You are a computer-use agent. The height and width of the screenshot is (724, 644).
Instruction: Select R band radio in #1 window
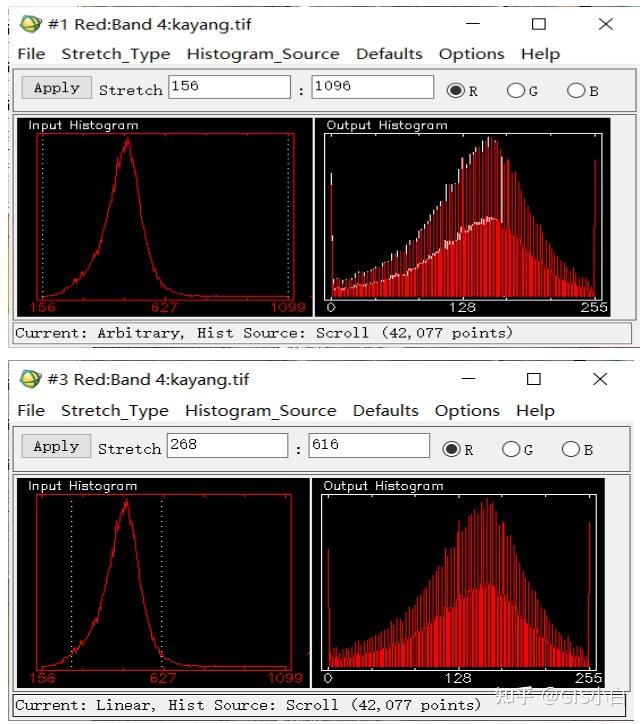coord(456,90)
